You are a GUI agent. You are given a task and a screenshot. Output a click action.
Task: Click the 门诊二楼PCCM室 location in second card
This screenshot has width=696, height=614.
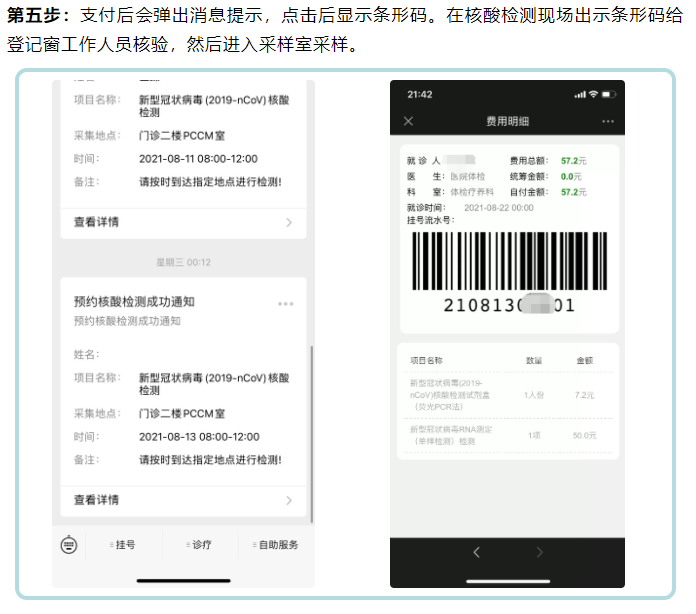point(182,414)
